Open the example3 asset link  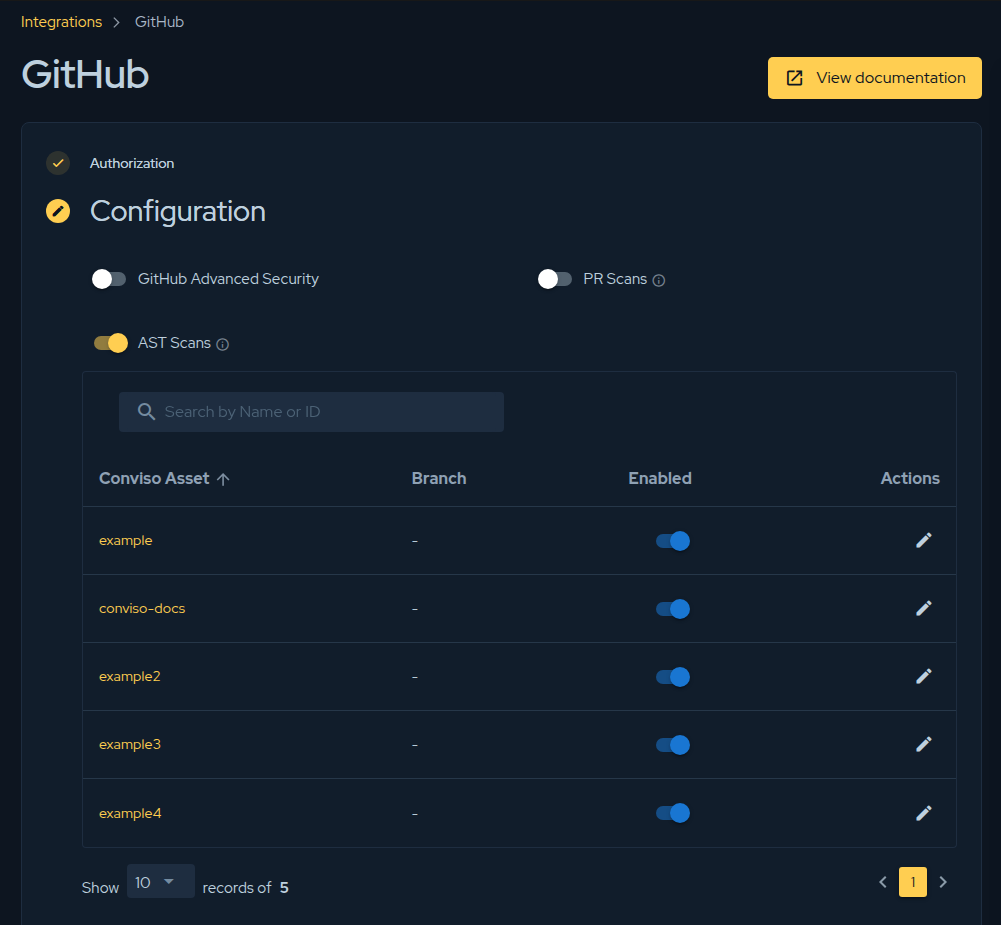point(130,744)
